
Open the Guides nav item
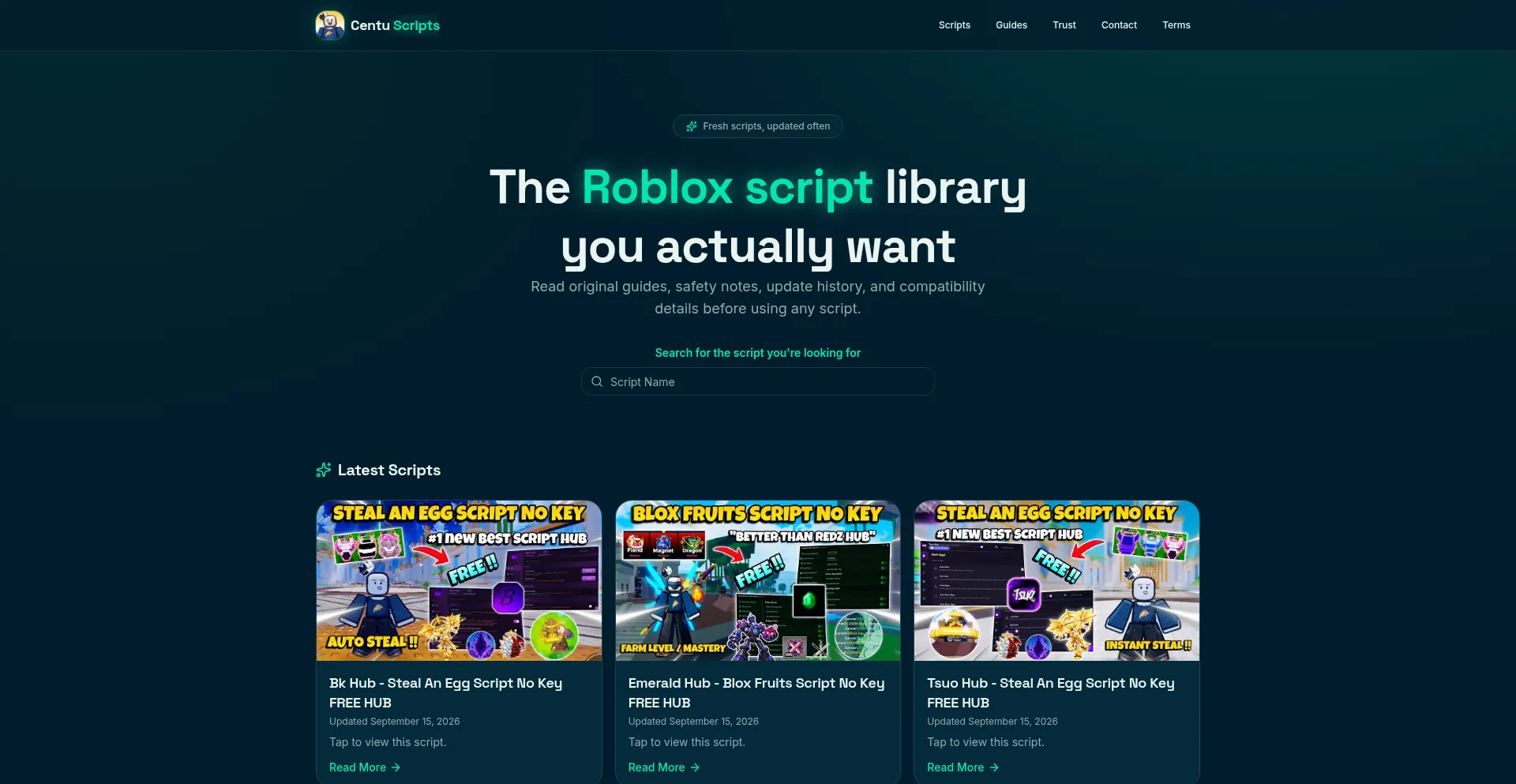(1011, 25)
